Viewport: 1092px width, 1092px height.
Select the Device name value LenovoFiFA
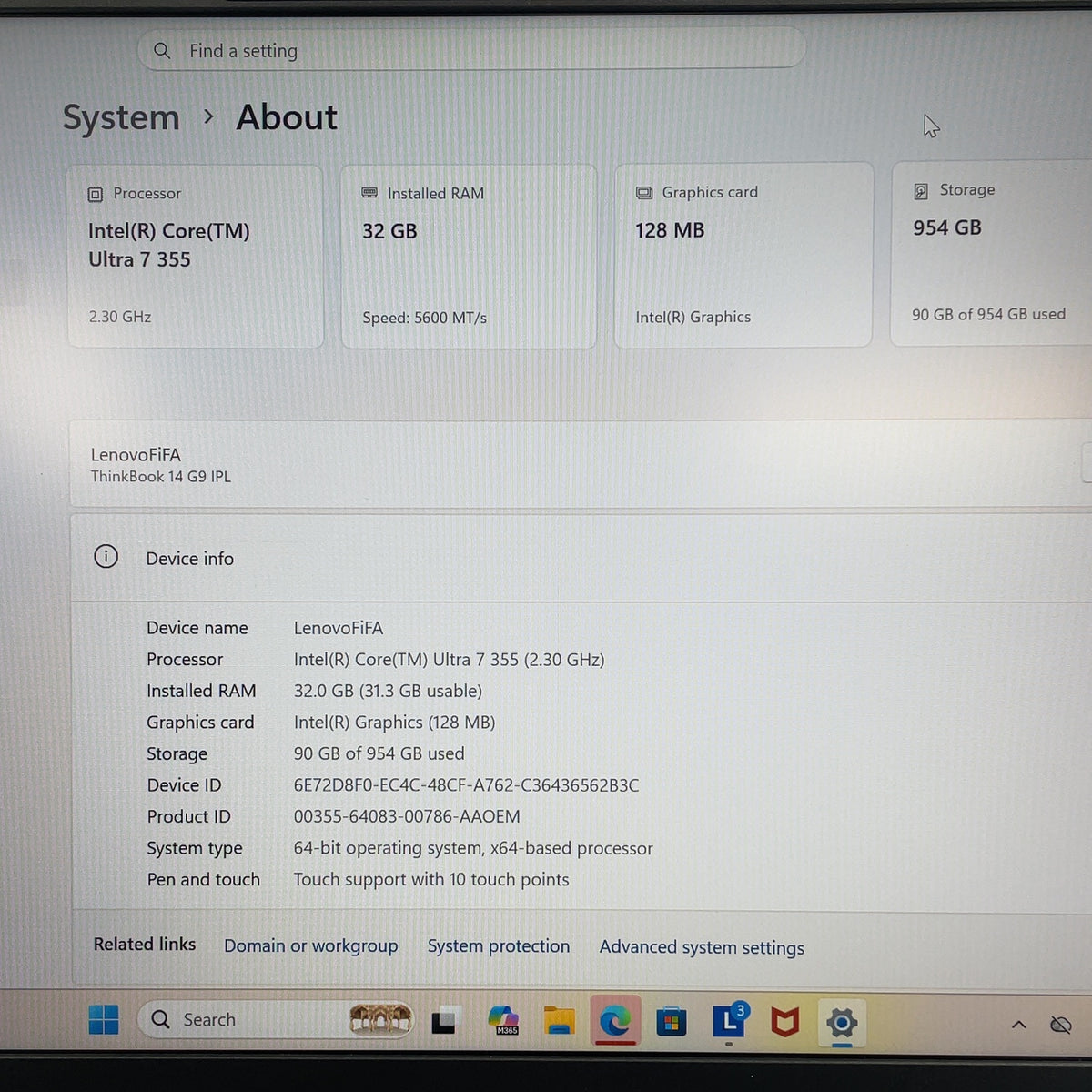coord(339,628)
